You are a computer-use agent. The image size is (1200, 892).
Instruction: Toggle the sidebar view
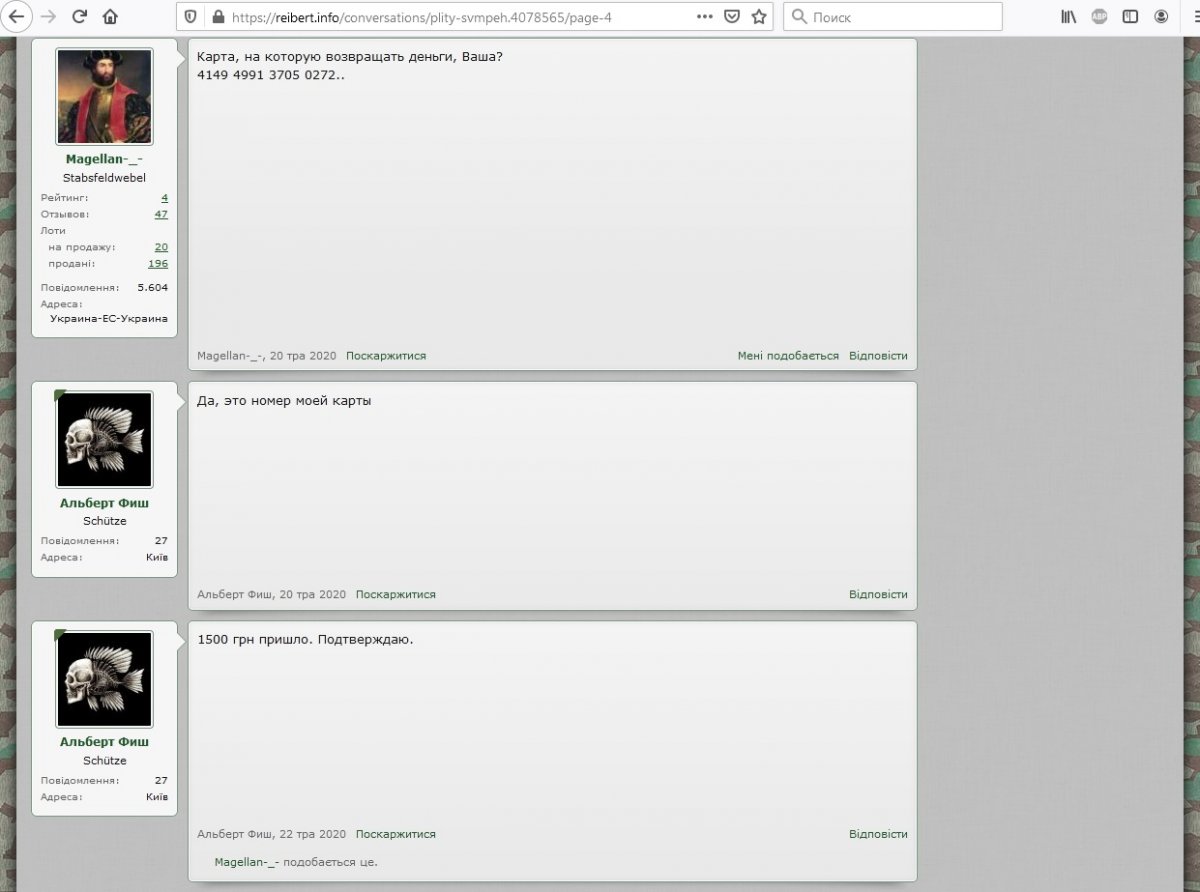(x=1130, y=16)
